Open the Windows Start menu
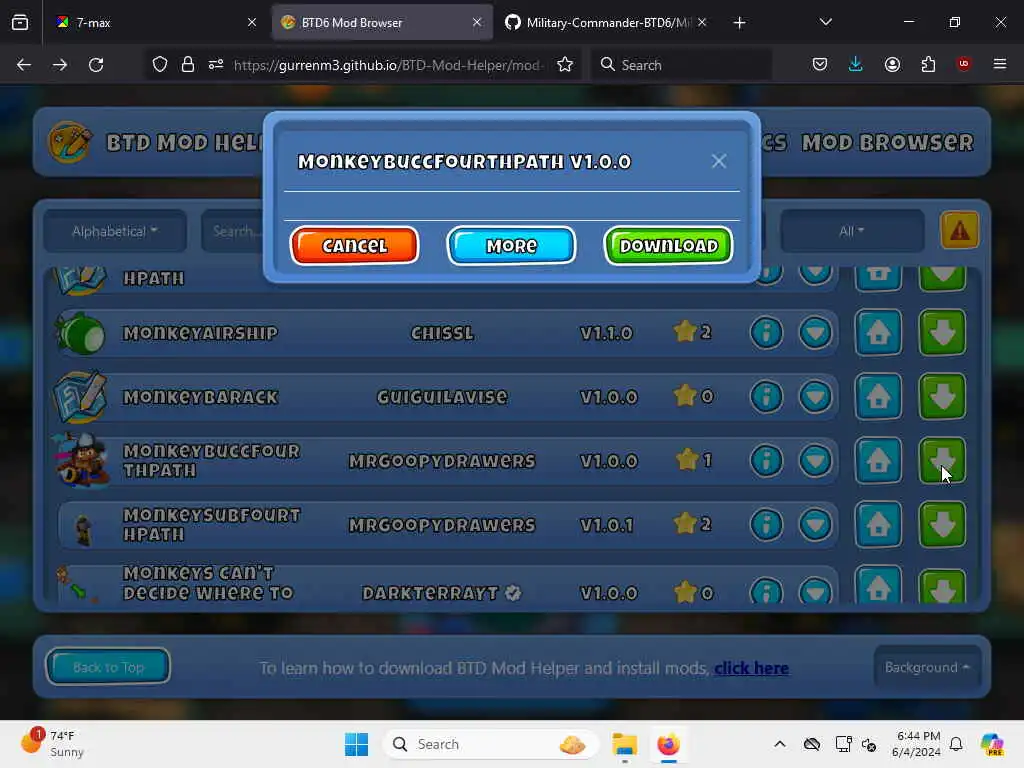The width and height of the screenshot is (1024, 768). point(356,744)
